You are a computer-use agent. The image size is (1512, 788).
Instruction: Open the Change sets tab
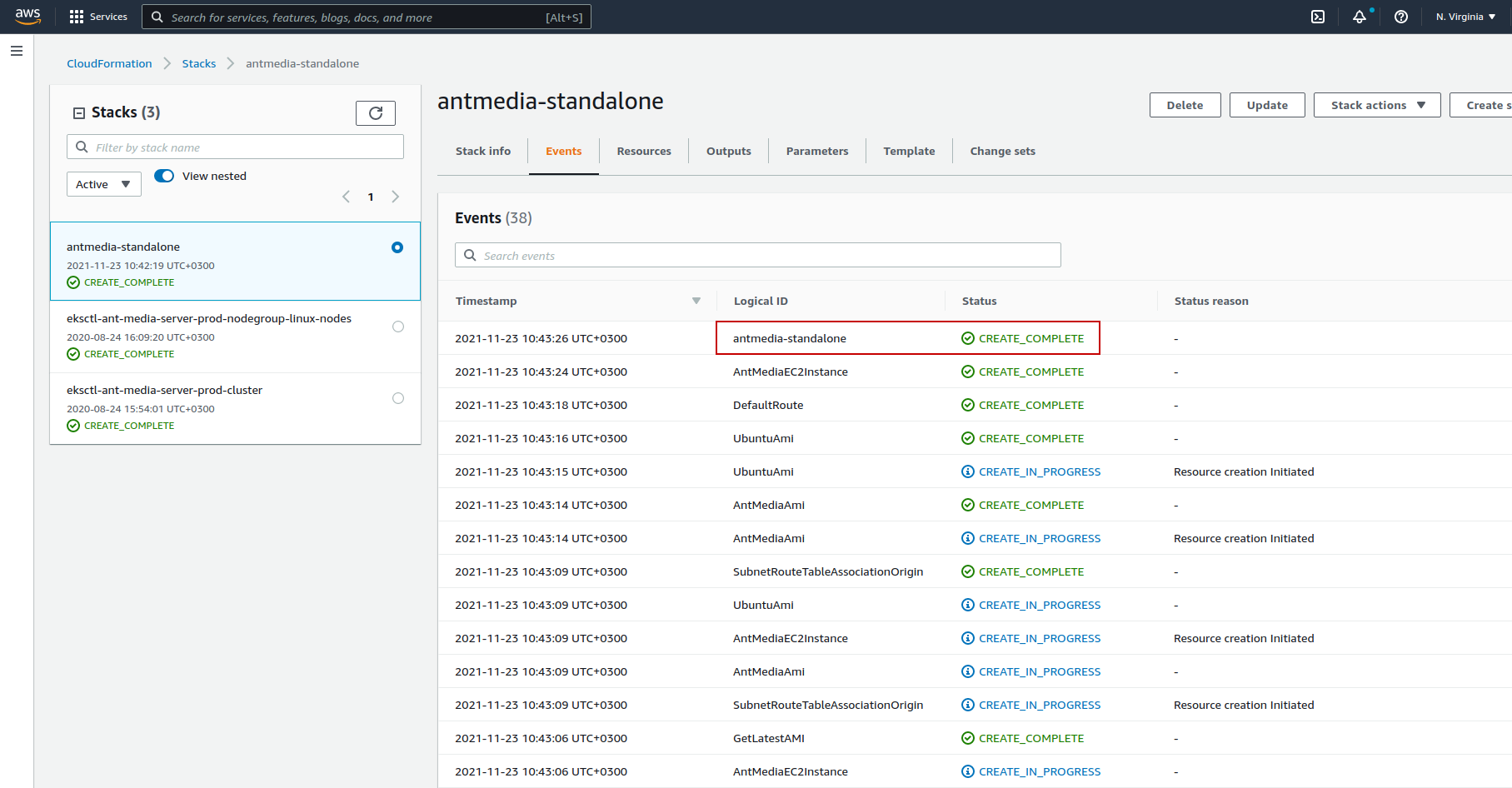tap(1003, 151)
